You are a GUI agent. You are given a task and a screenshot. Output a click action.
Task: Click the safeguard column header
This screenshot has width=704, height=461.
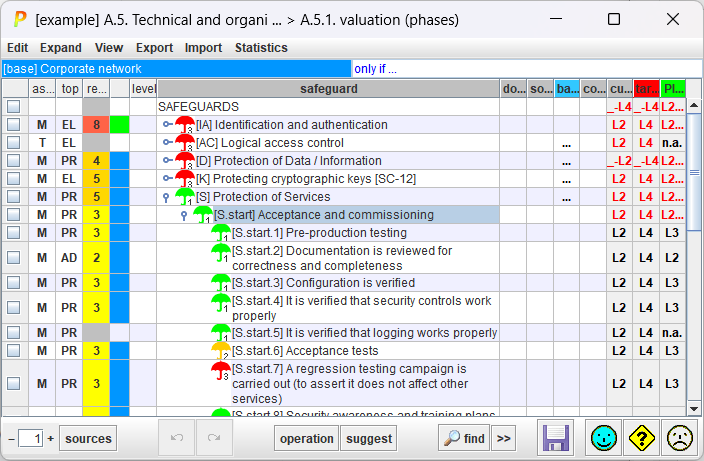tap(329, 88)
